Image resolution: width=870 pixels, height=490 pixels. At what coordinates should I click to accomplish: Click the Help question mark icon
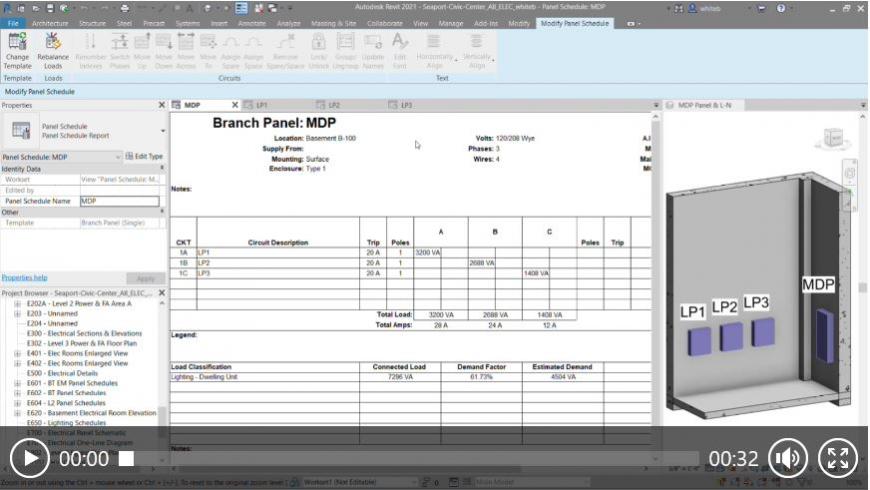(781, 8)
